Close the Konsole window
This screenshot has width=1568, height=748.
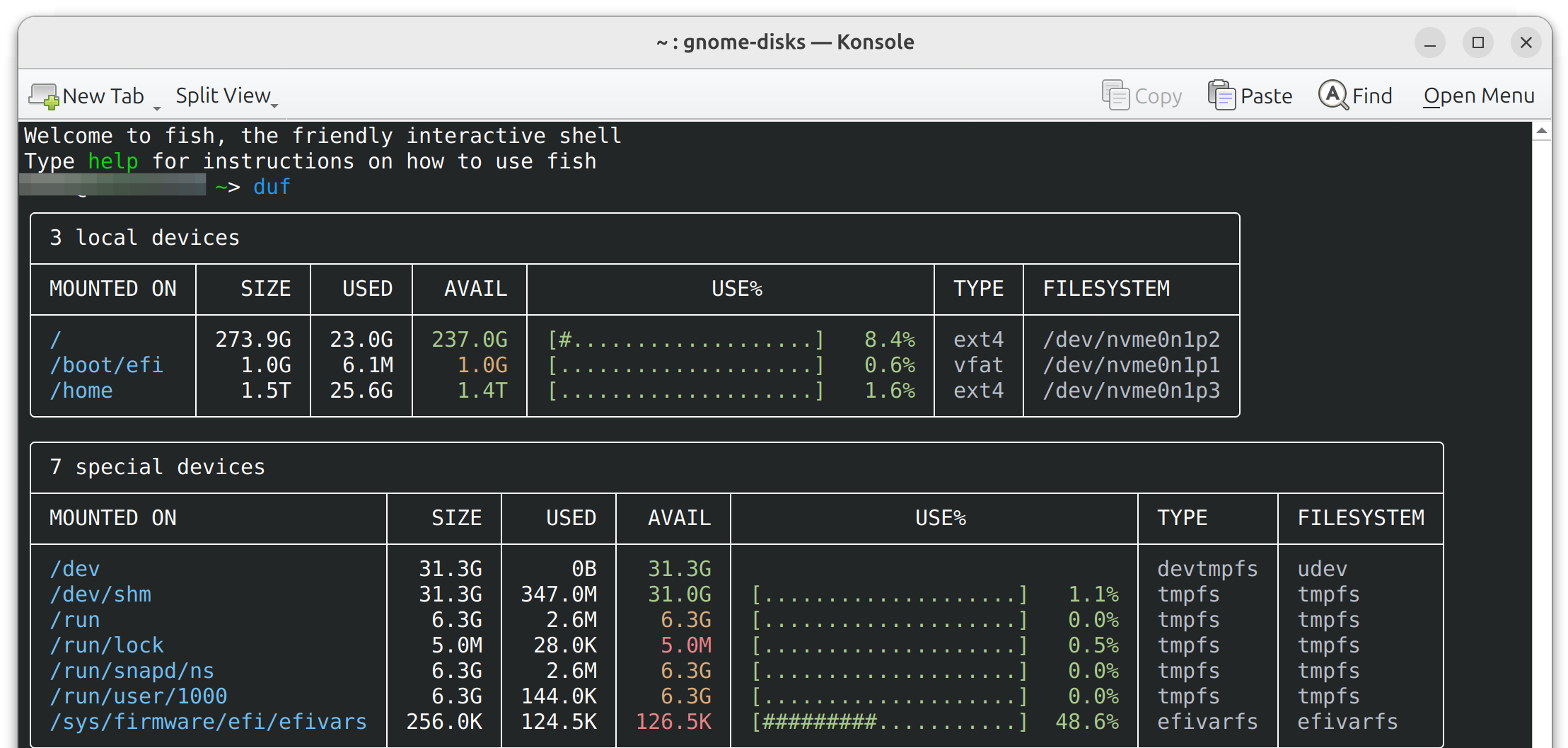[1526, 42]
